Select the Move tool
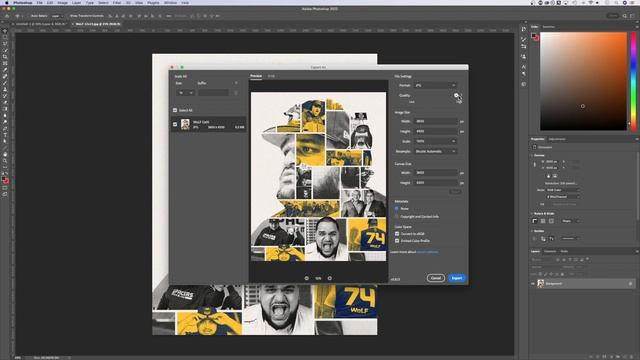 [5, 31]
